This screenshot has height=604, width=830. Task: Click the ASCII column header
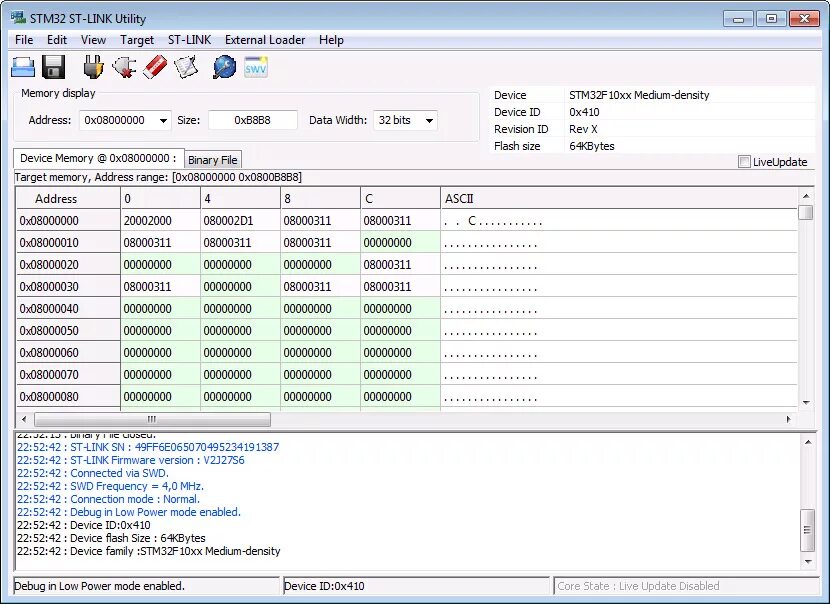pos(619,199)
